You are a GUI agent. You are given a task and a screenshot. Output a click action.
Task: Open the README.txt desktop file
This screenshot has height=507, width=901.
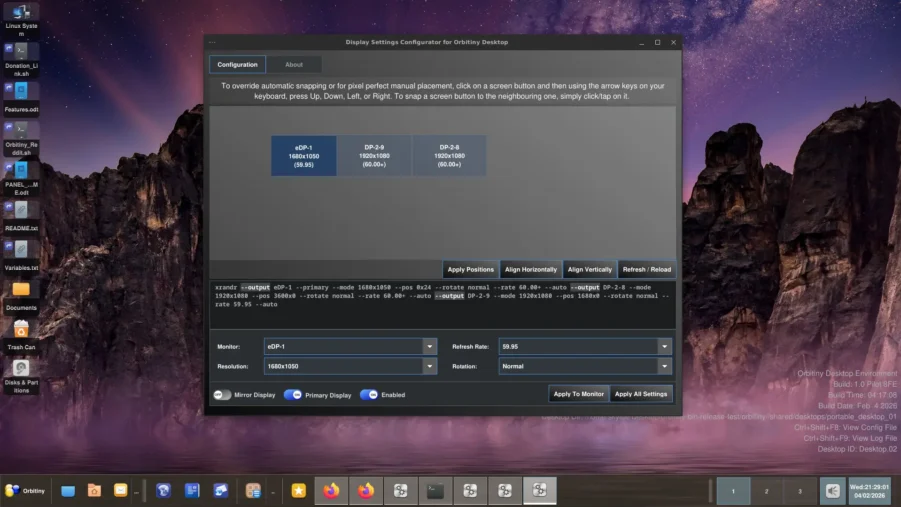coord(21,211)
